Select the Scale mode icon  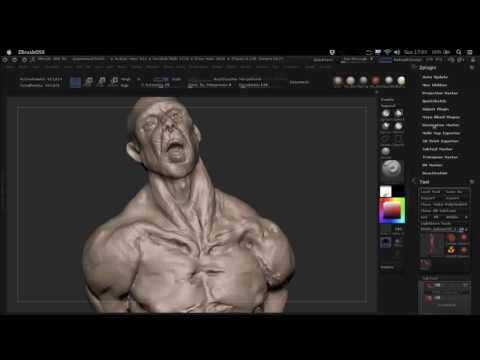tap(114, 82)
